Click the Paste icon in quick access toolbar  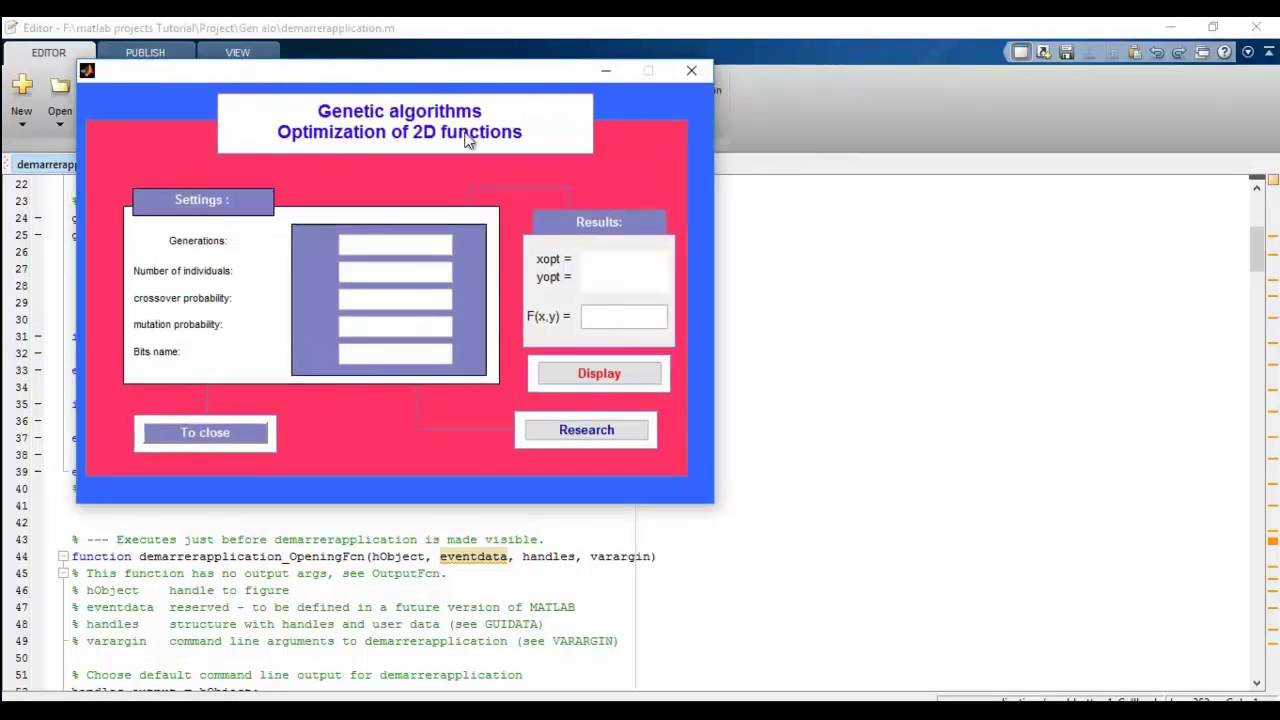(1135, 52)
